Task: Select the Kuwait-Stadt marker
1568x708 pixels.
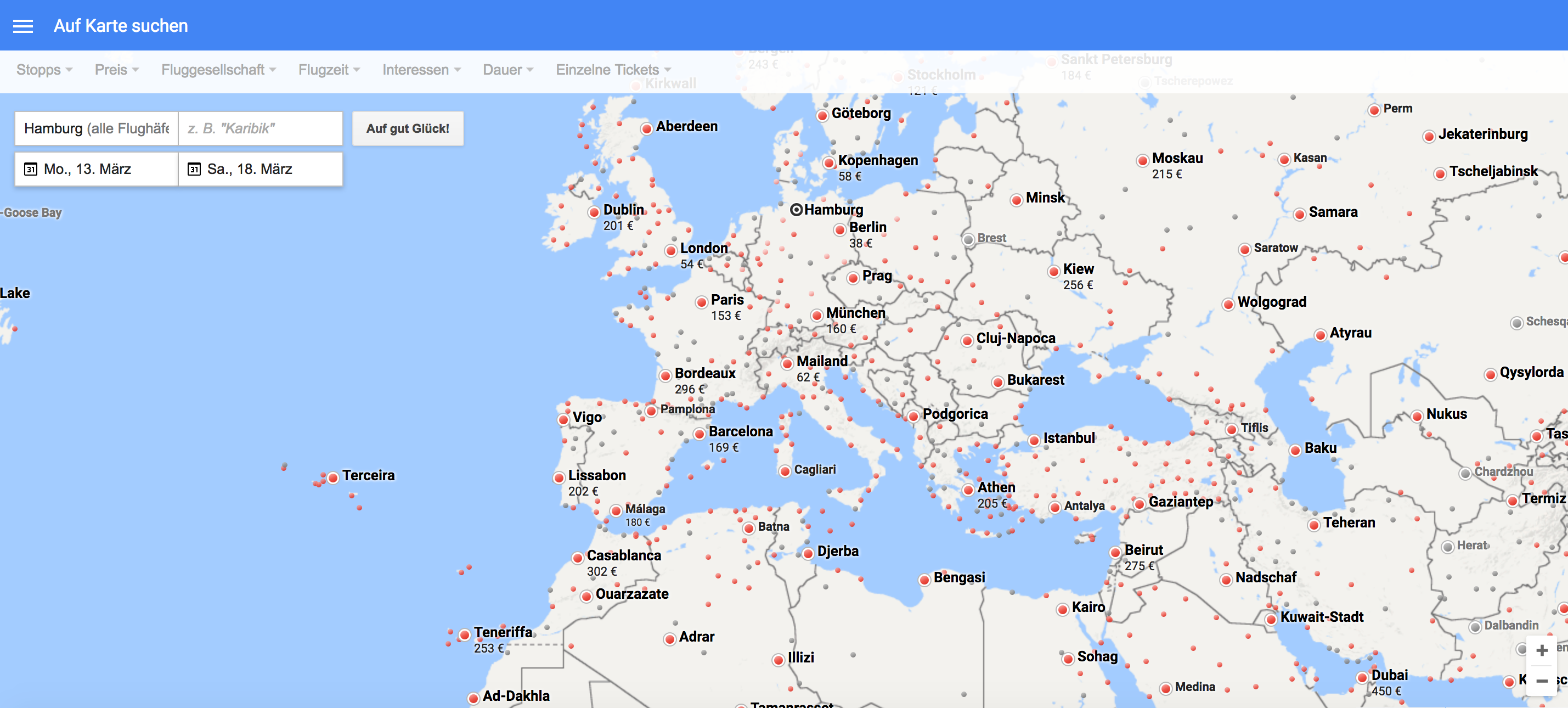Action: (x=1272, y=619)
